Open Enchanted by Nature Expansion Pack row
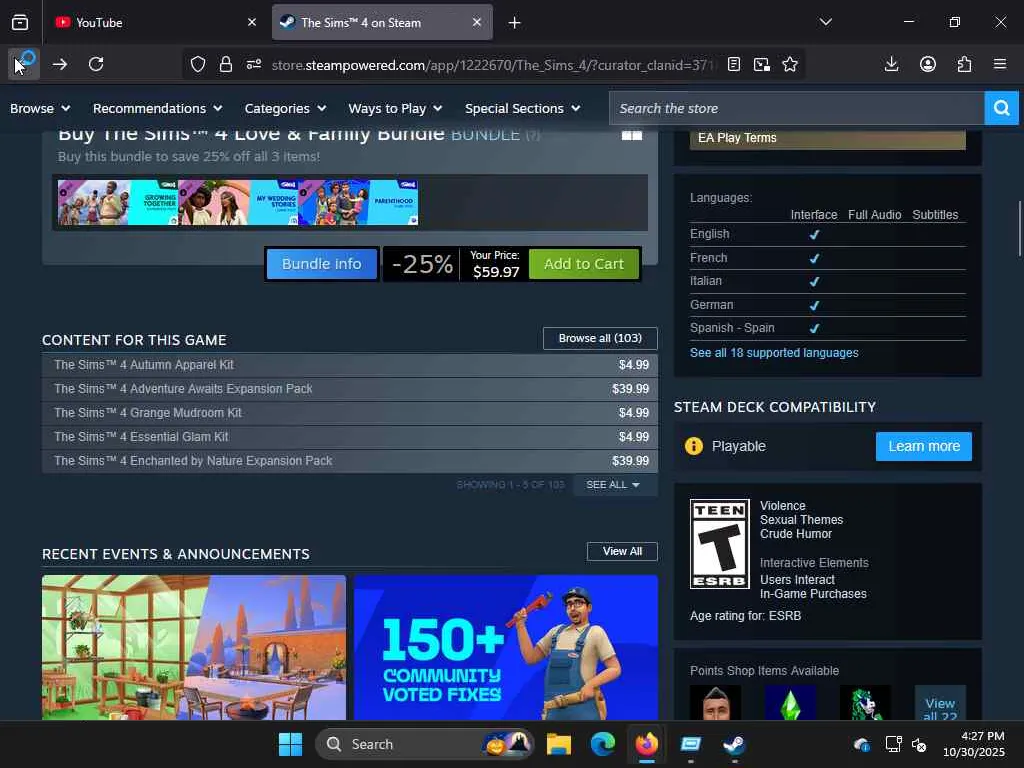 click(x=350, y=461)
